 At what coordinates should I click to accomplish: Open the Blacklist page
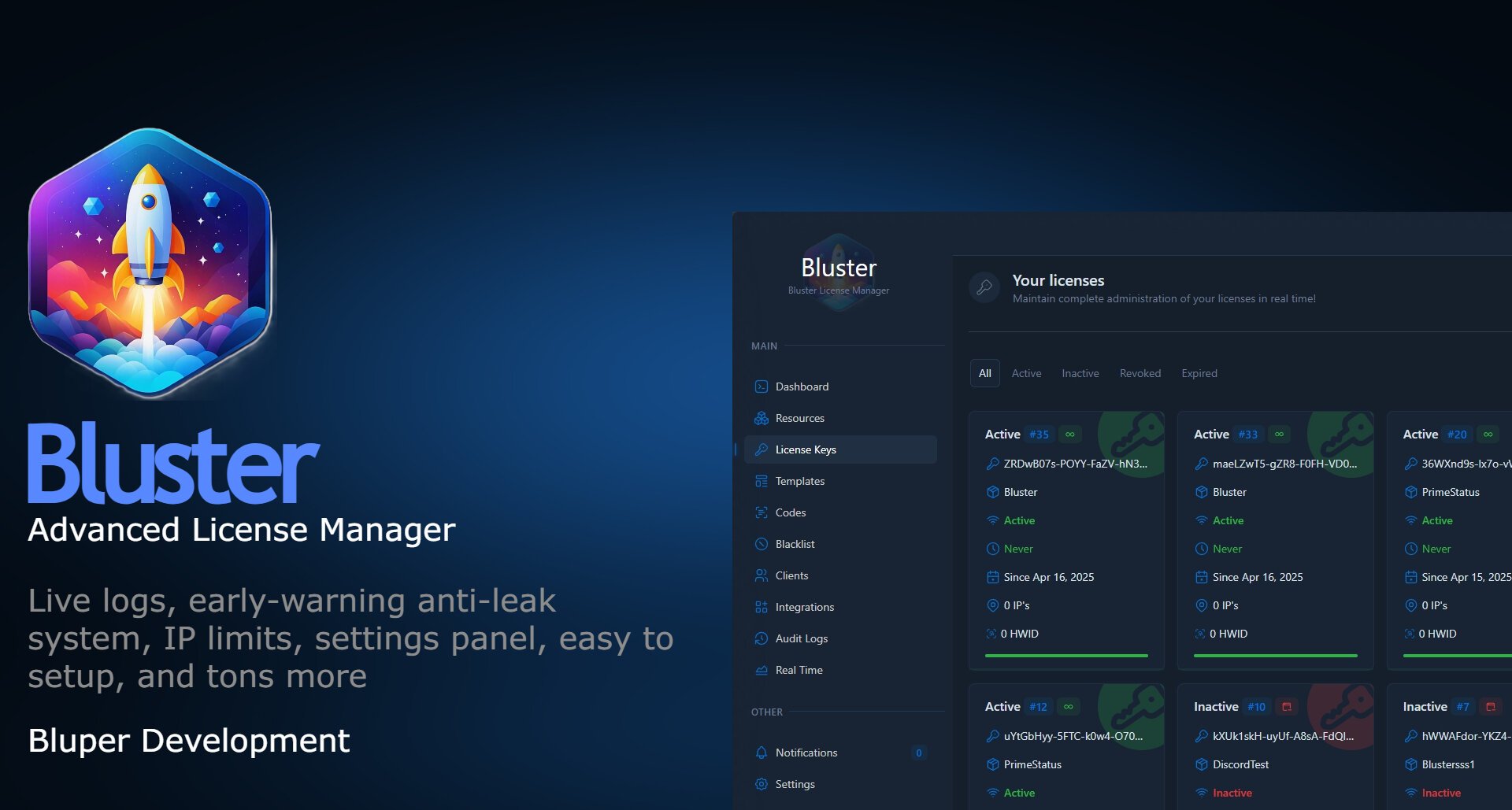[x=840, y=544]
